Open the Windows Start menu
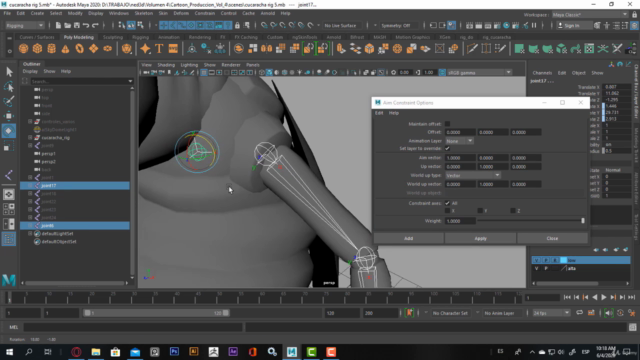Image resolution: width=640 pixels, height=360 pixels. click(x=9, y=351)
